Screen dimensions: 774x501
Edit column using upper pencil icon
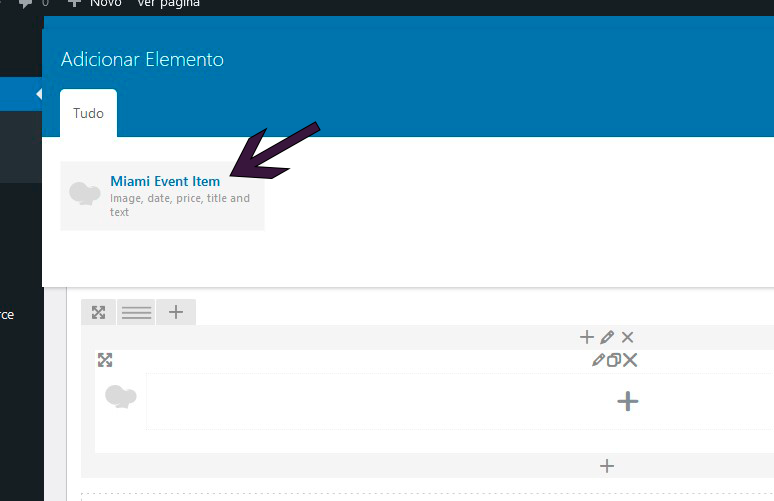607,337
